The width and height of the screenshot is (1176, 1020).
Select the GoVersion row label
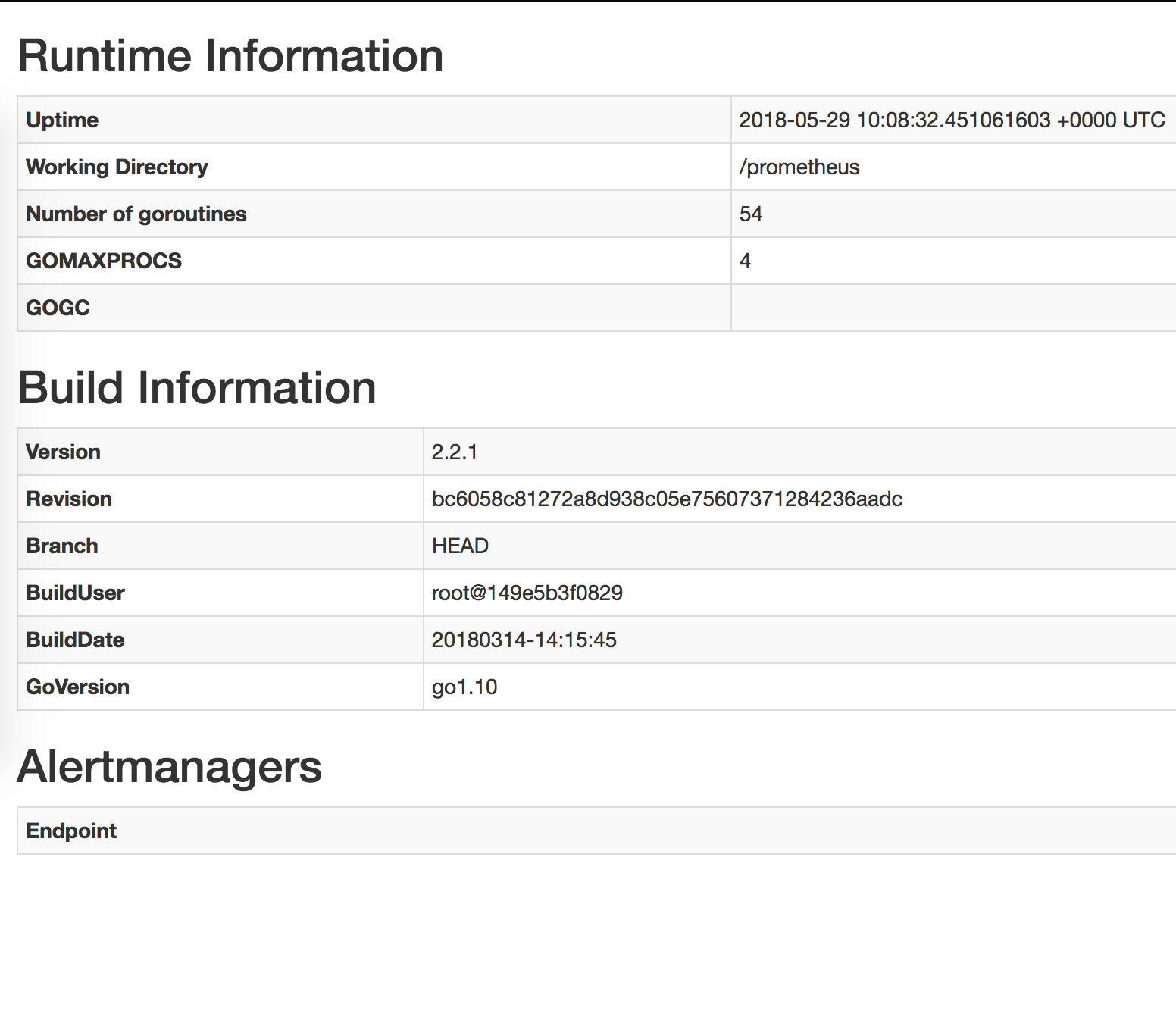(78, 687)
